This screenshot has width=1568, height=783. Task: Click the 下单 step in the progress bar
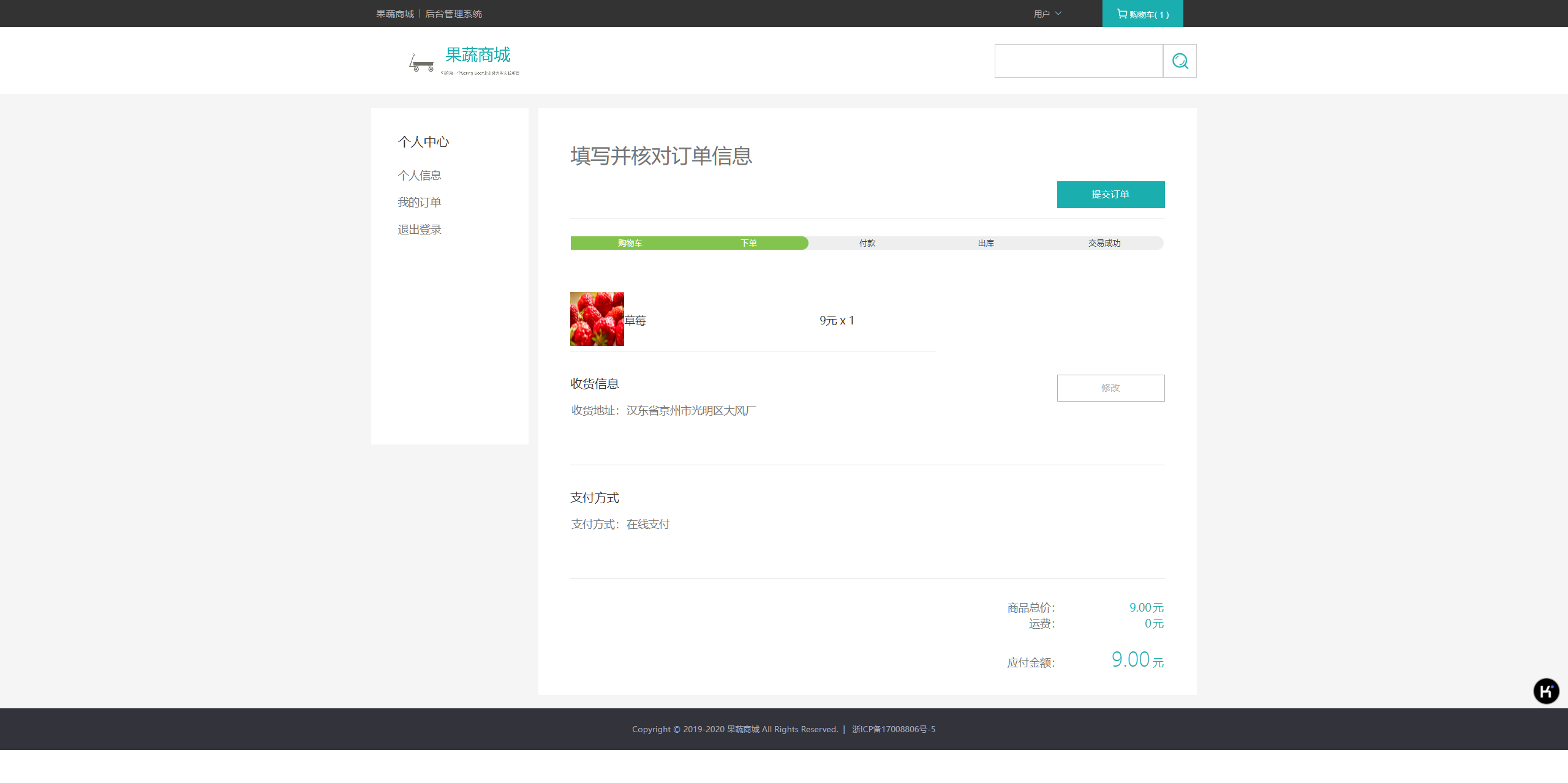click(748, 244)
